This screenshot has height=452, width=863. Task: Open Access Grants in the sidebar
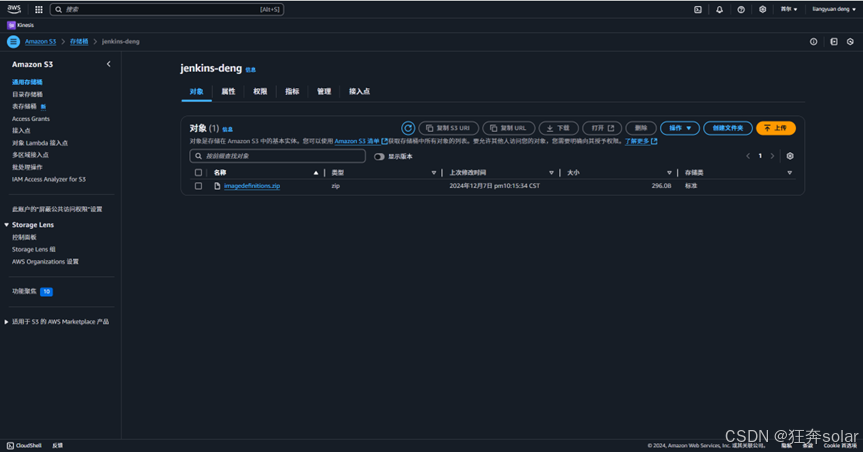tap(31, 119)
